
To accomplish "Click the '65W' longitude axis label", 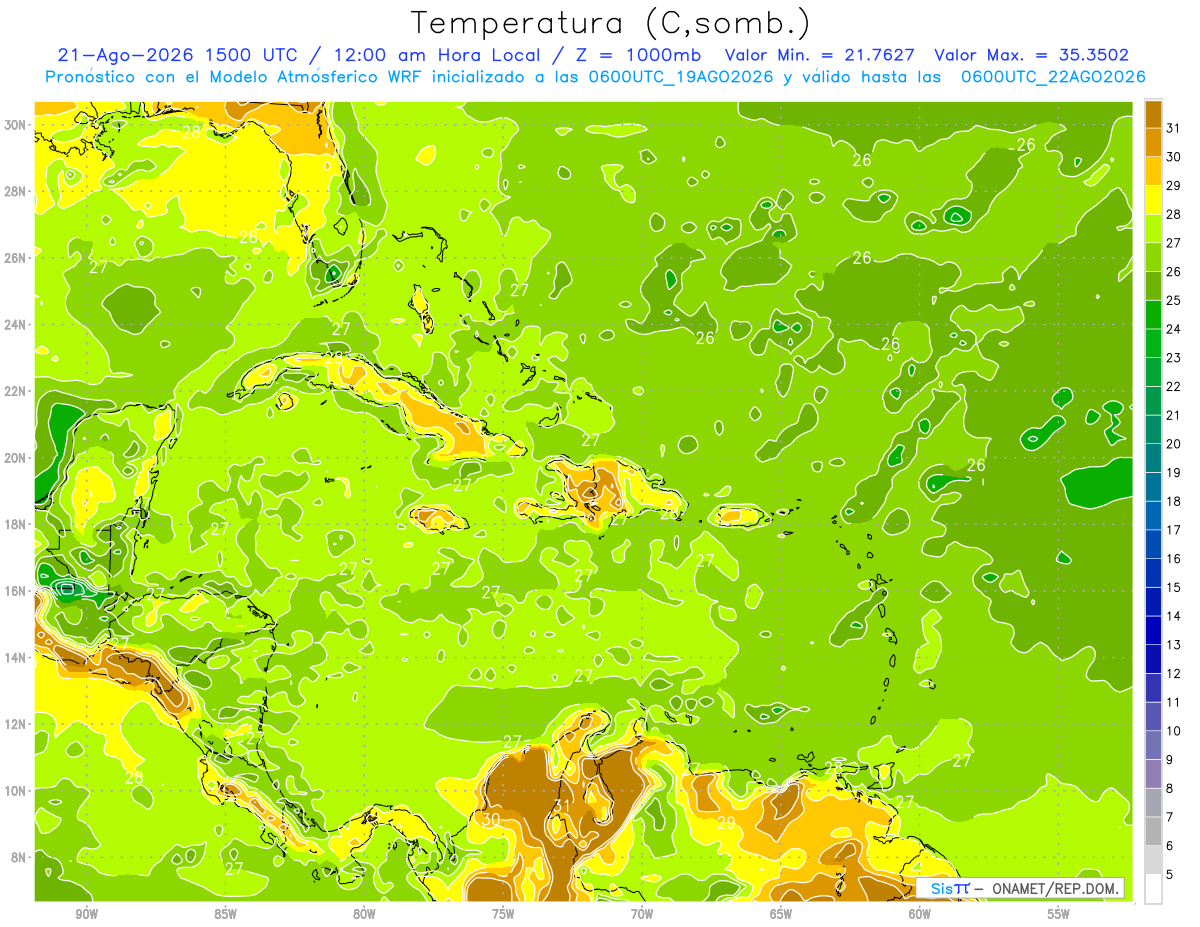I will coord(781,914).
